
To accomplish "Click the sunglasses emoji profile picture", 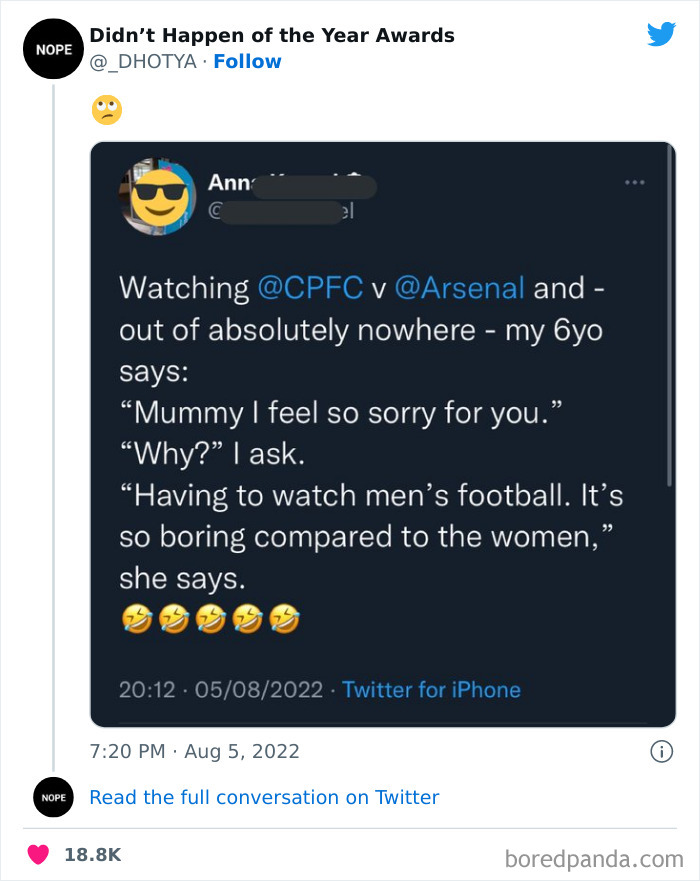I will coord(158,196).
